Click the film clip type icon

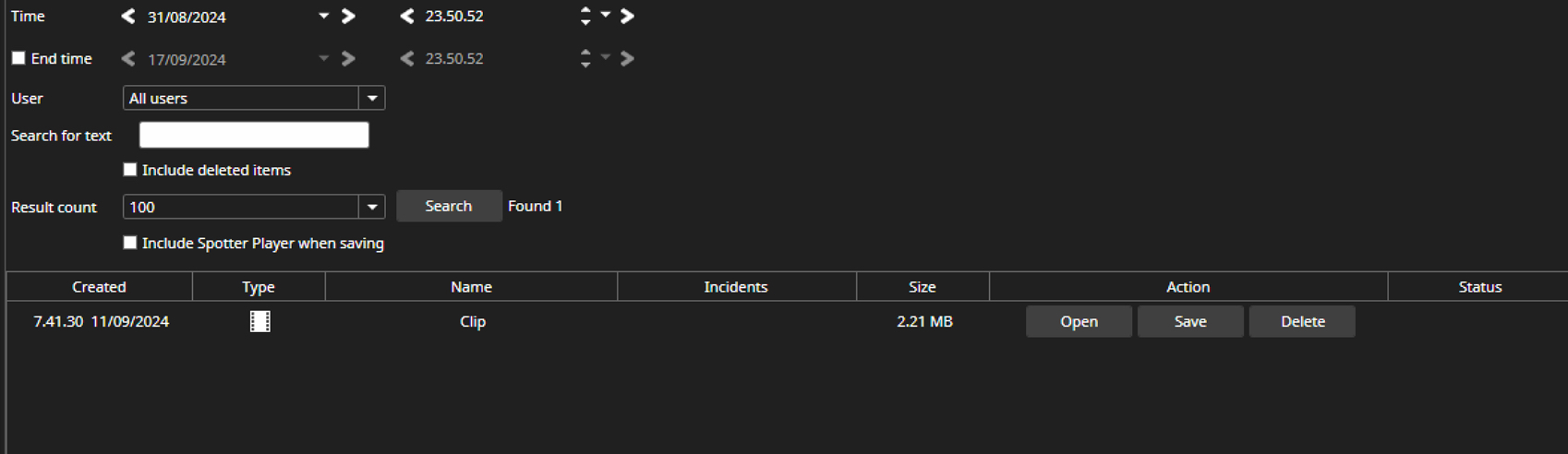260,321
